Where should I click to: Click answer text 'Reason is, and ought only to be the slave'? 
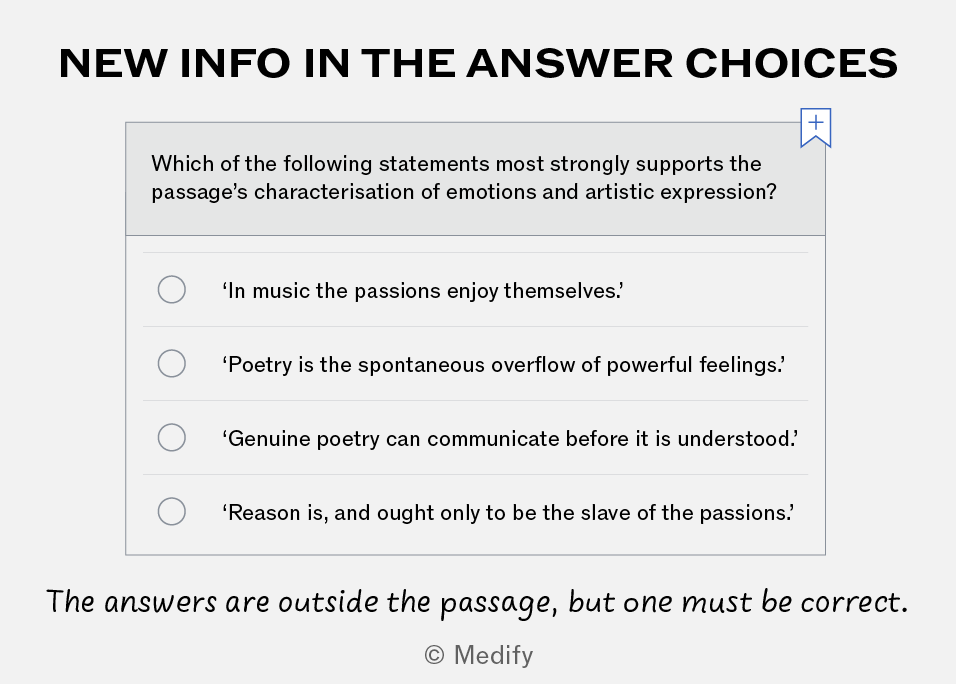coord(507,513)
